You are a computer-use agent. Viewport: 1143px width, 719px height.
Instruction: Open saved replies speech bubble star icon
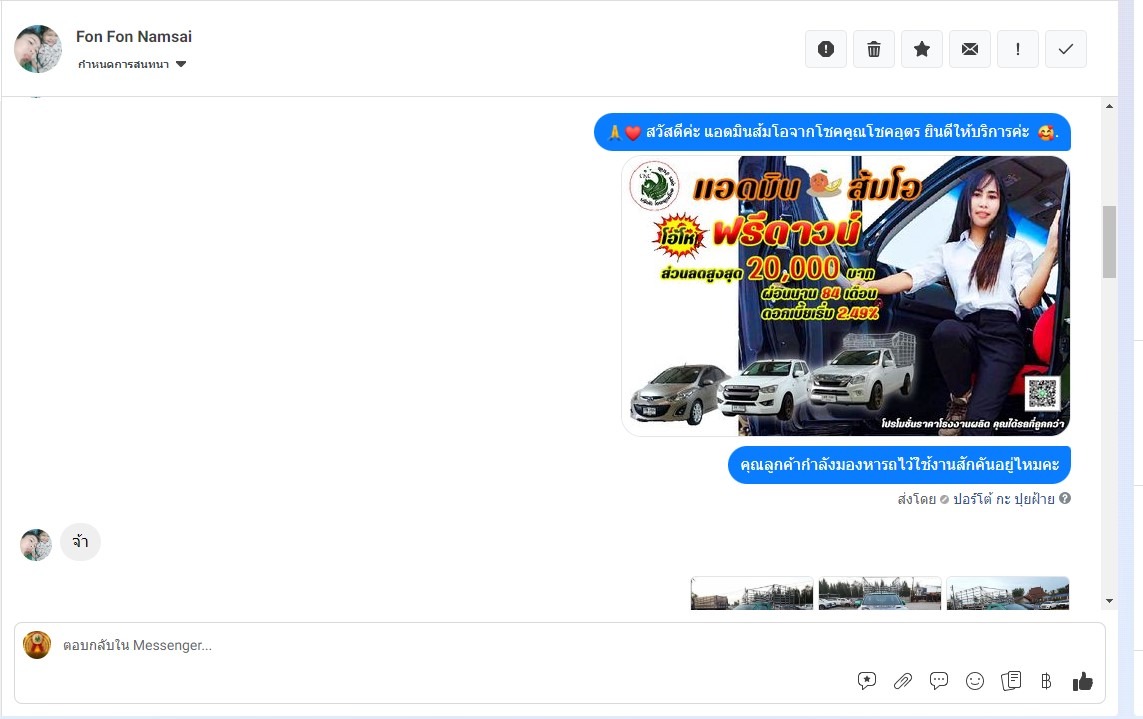click(867, 681)
